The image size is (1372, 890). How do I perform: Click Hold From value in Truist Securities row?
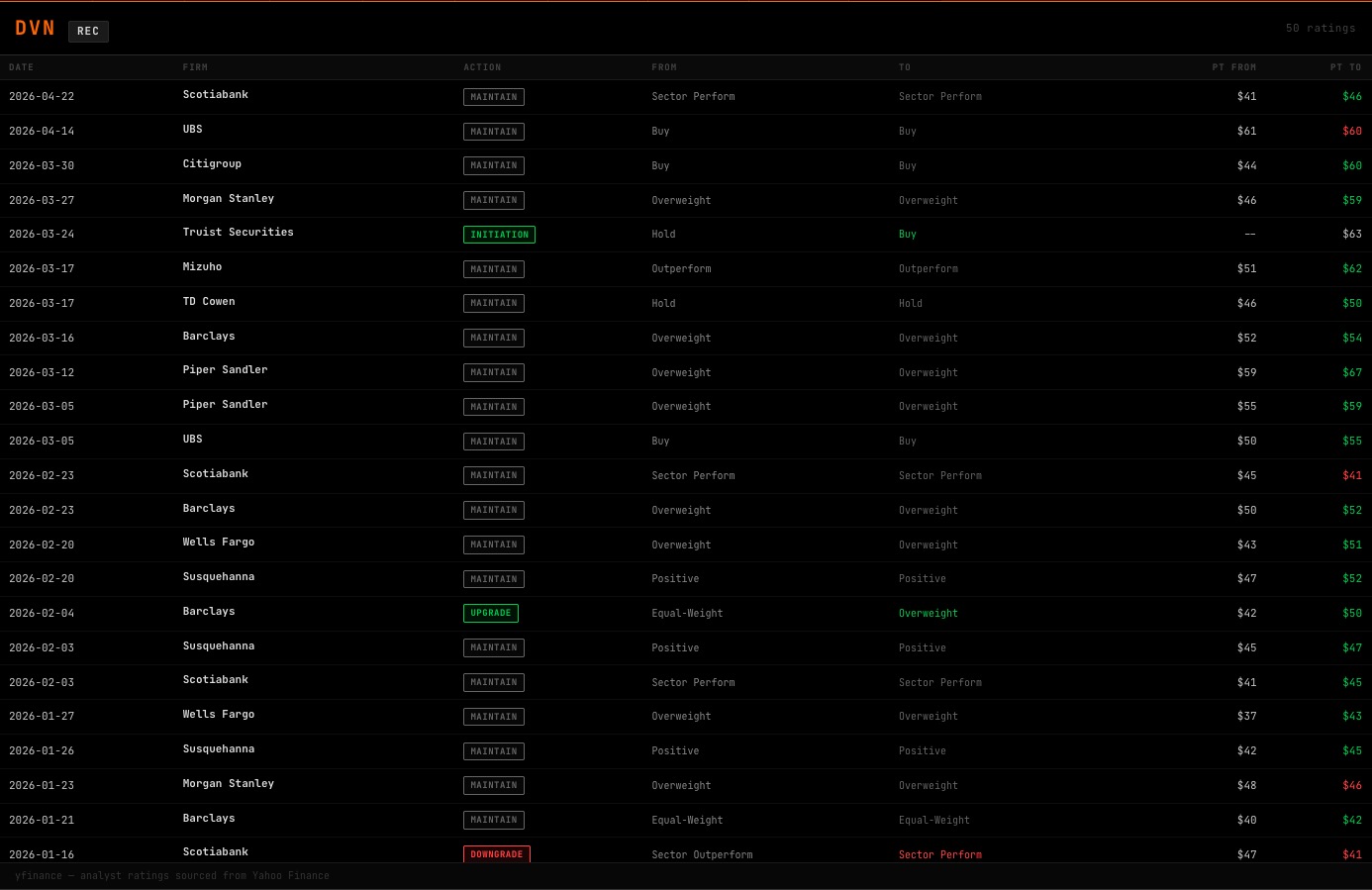[x=663, y=235]
